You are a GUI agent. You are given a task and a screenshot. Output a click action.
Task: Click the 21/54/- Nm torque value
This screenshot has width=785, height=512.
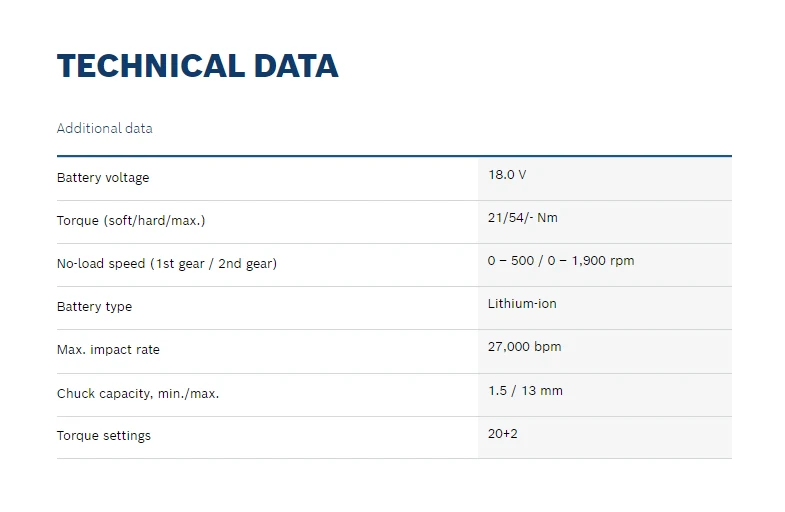(x=522, y=218)
